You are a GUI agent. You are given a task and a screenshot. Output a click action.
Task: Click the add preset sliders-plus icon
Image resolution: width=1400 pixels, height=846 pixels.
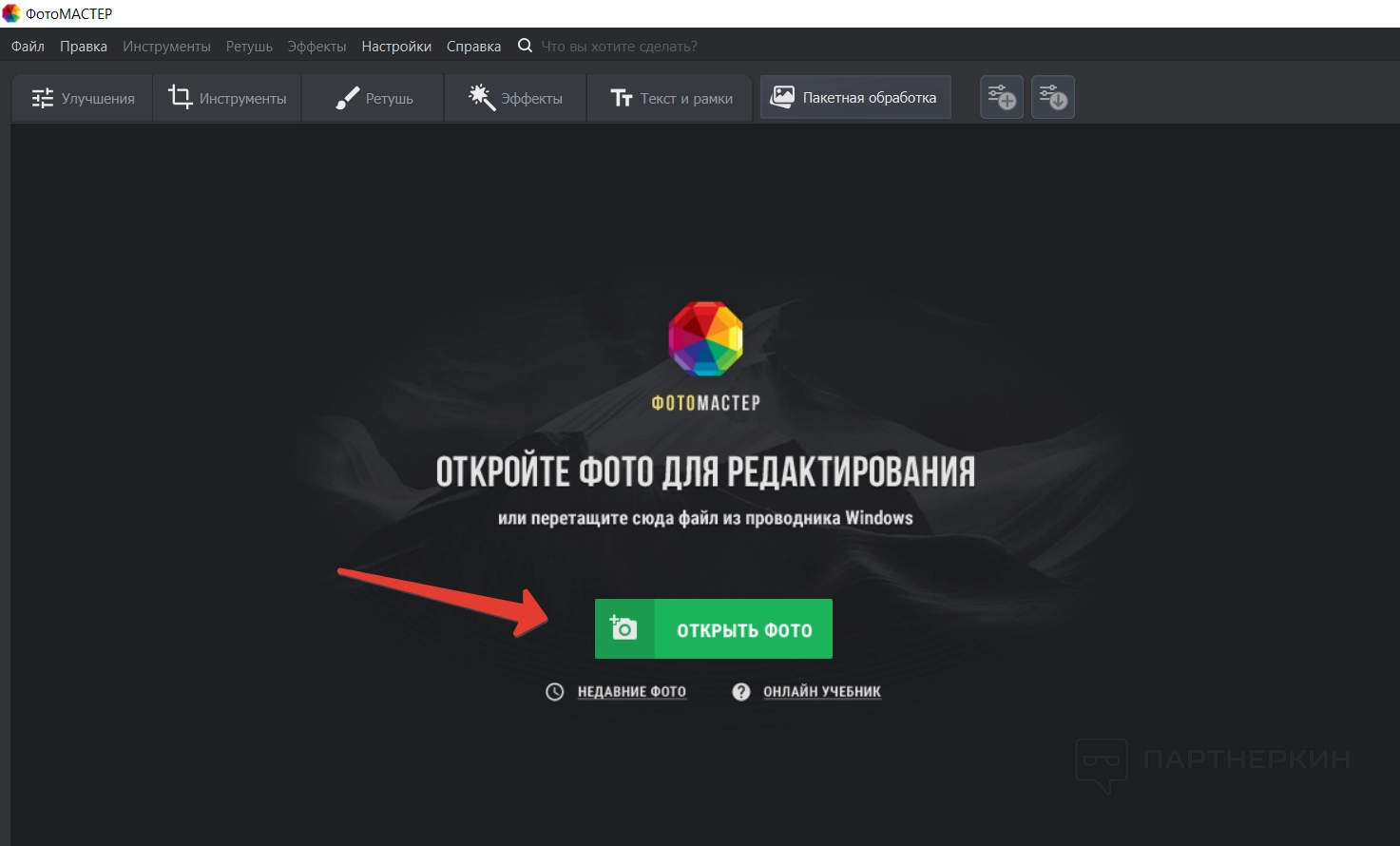(1002, 97)
